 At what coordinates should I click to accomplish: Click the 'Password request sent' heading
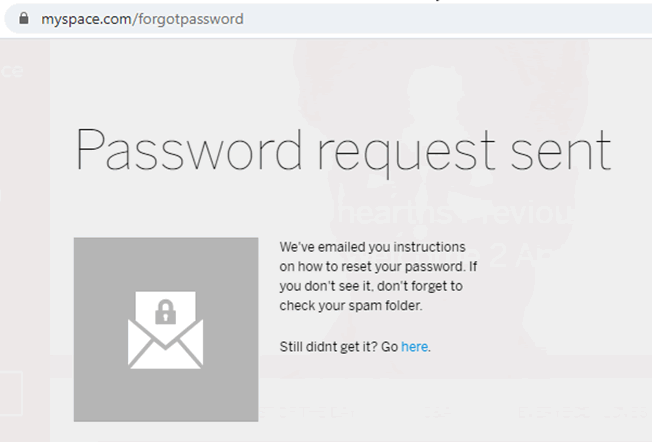343,152
